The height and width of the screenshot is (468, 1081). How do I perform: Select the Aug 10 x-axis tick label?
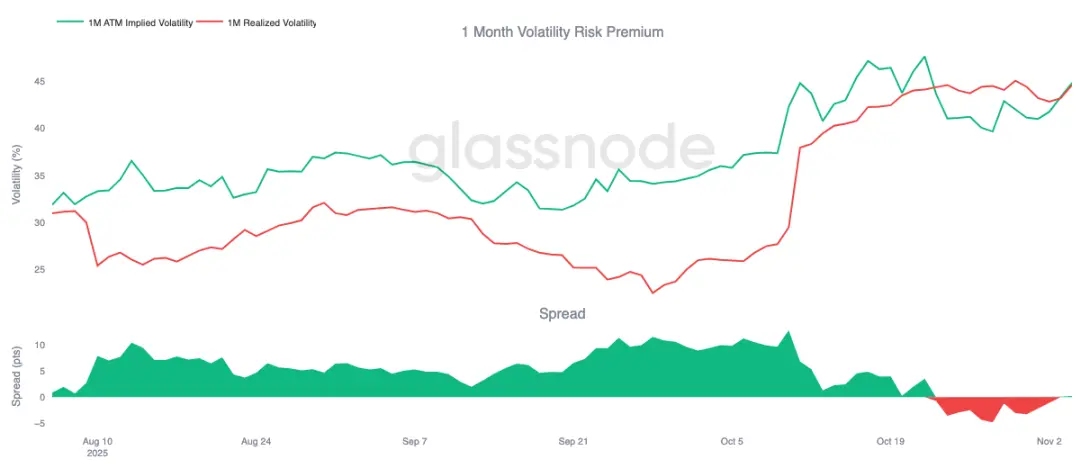(97, 440)
